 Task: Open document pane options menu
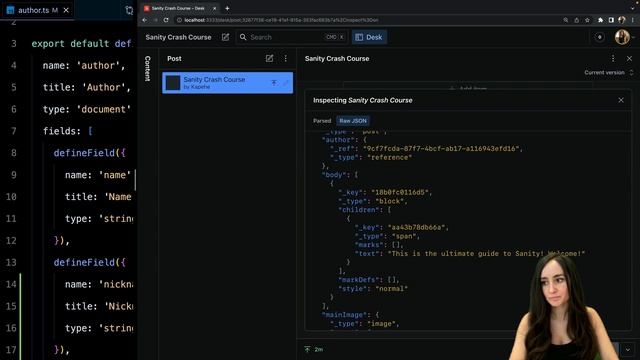point(613,58)
